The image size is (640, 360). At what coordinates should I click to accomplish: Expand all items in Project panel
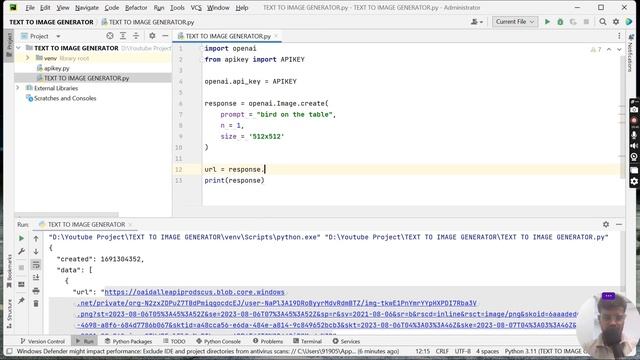(x=122, y=36)
